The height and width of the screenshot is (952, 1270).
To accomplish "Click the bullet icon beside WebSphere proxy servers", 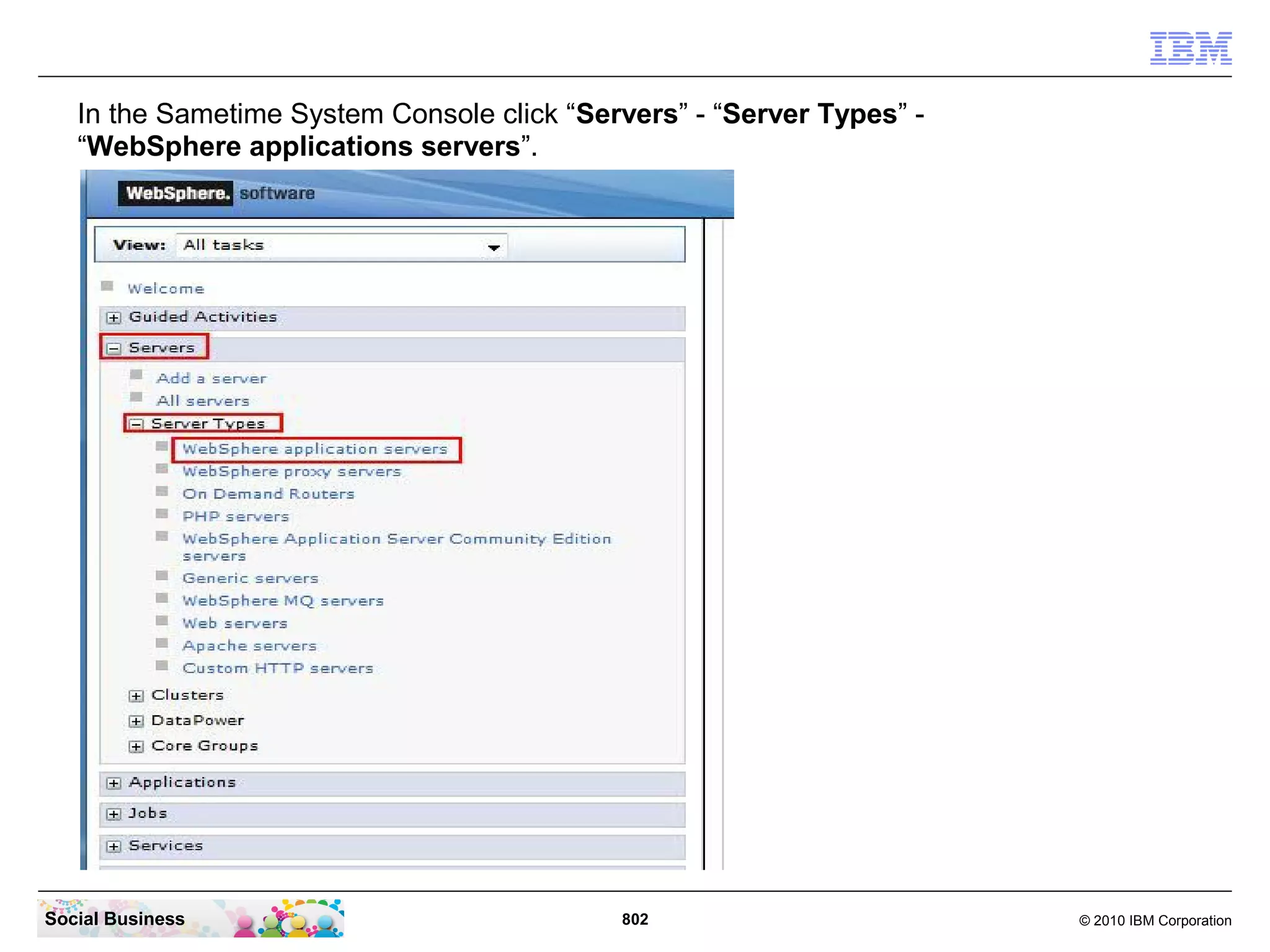I will [x=162, y=468].
